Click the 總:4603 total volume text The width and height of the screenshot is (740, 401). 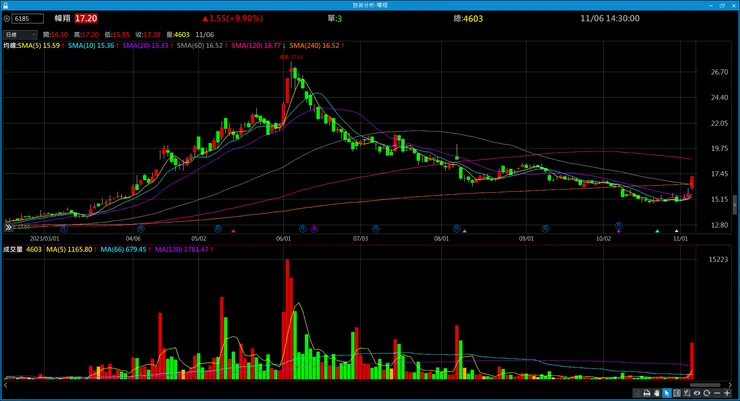(x=468, y=19)
